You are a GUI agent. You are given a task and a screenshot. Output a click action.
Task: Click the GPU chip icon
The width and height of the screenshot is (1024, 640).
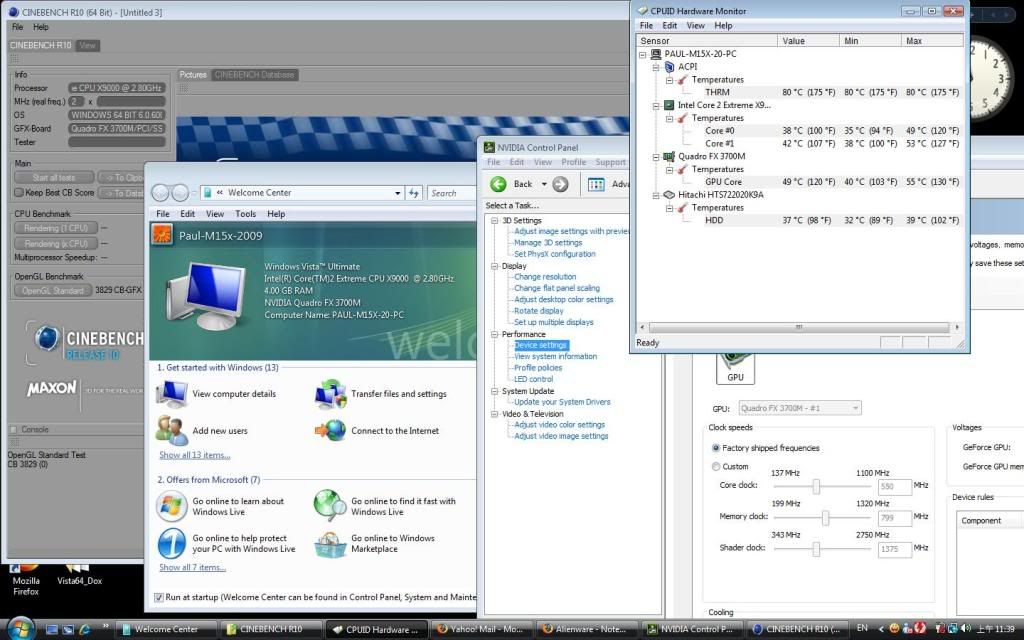[735, 365]
